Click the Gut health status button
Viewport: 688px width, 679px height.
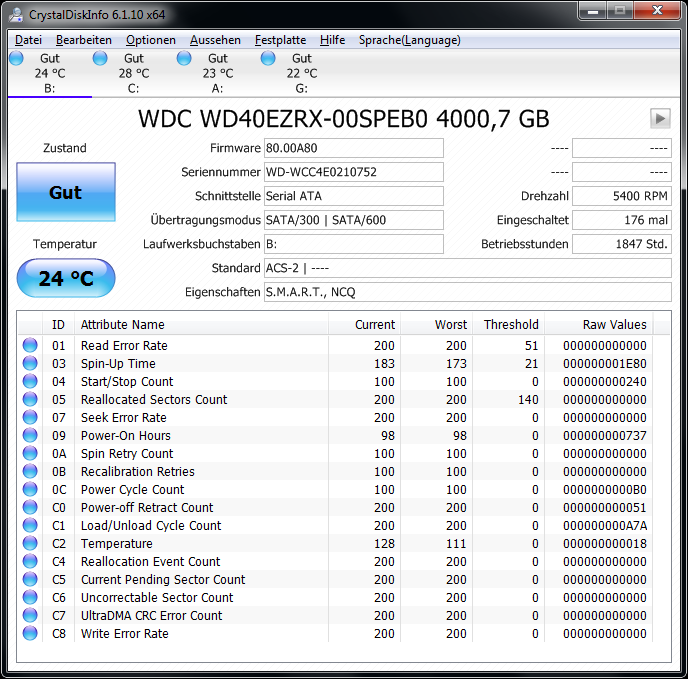click(x=66, y=192)
